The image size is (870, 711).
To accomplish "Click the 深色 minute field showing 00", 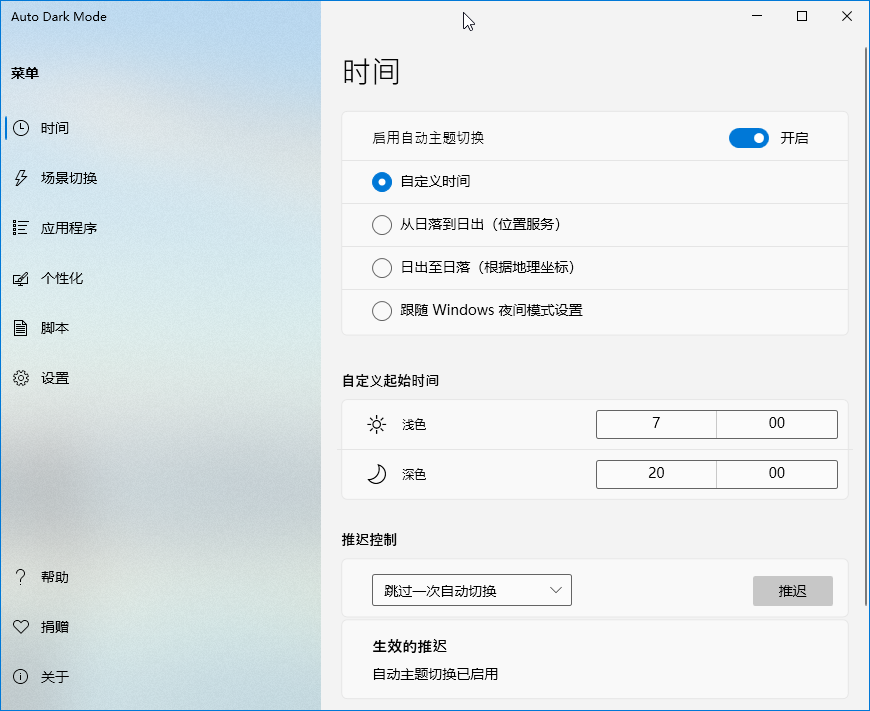I will tap(777, 474).
